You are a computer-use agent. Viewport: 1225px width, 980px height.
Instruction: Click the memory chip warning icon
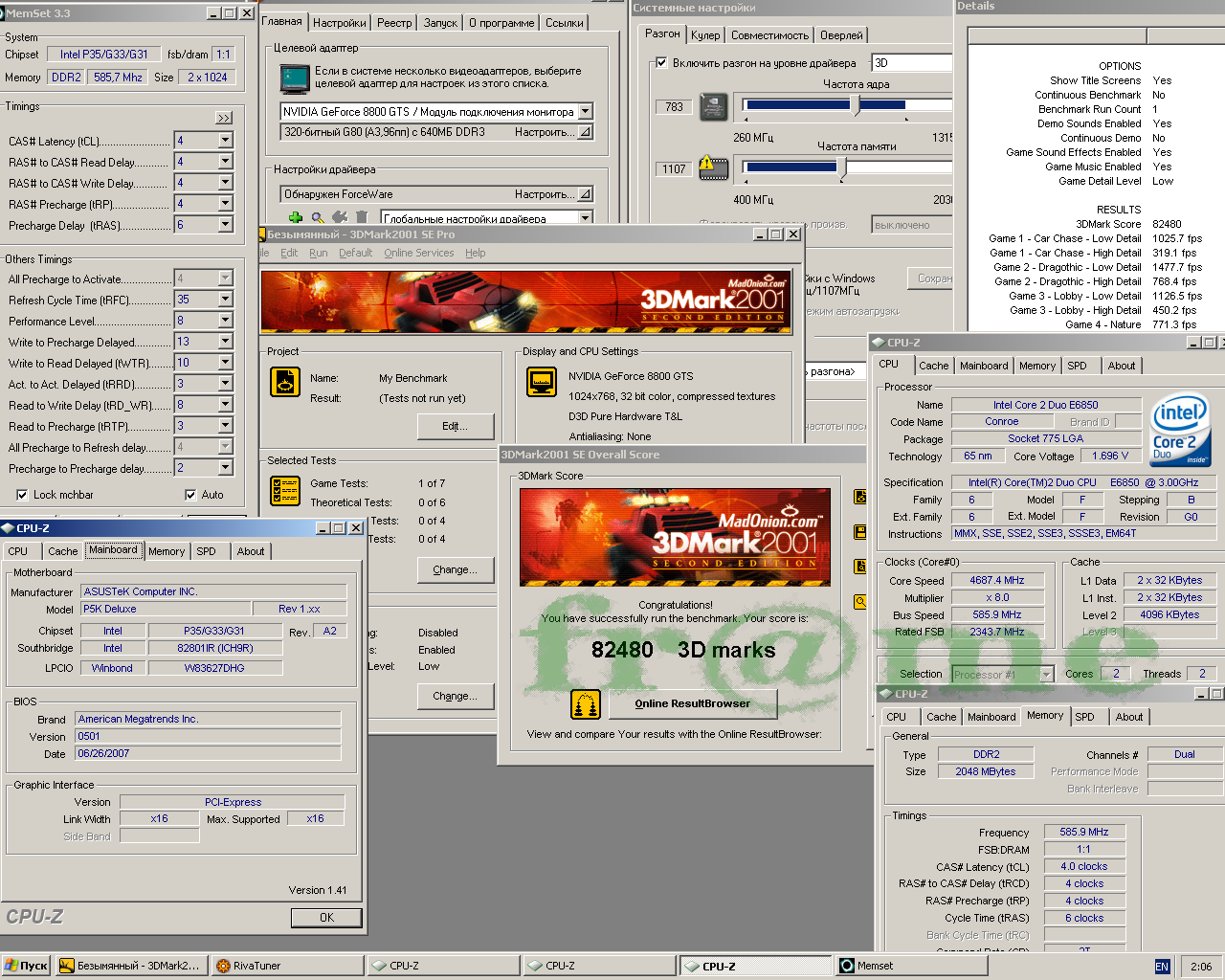click(713, 168)
